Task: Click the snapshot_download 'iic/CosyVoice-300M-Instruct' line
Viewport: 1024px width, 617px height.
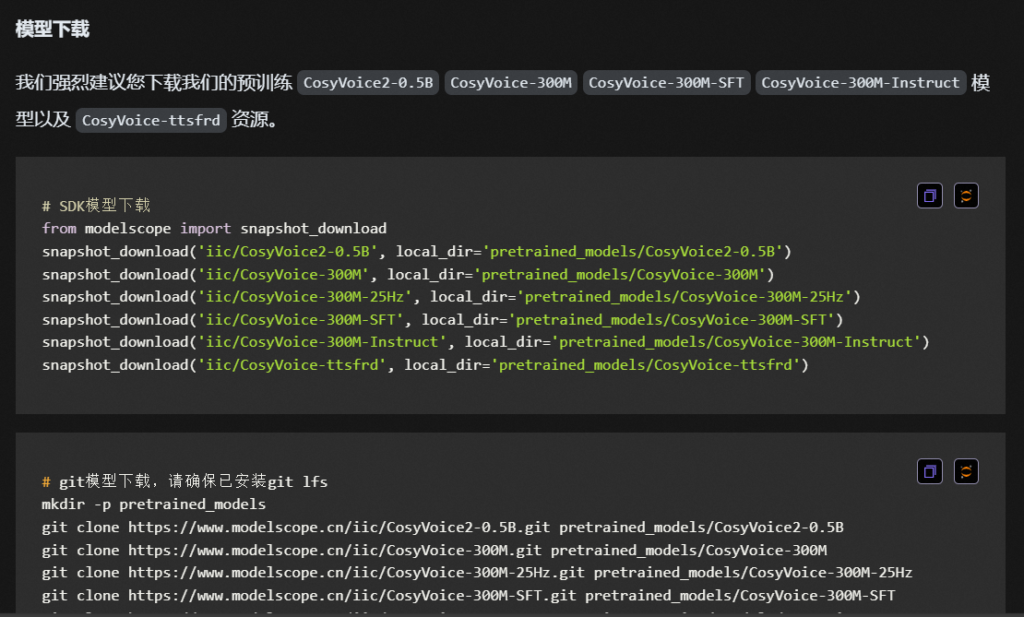Action: [x=485, y=342]
